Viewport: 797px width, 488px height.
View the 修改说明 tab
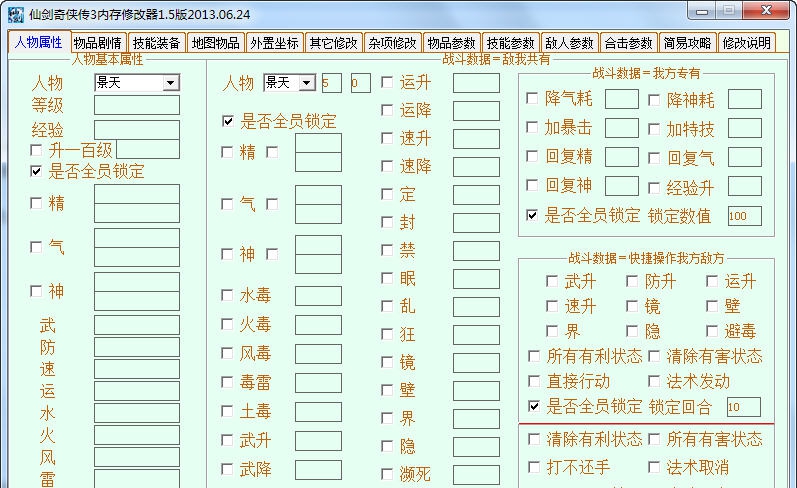747,43
